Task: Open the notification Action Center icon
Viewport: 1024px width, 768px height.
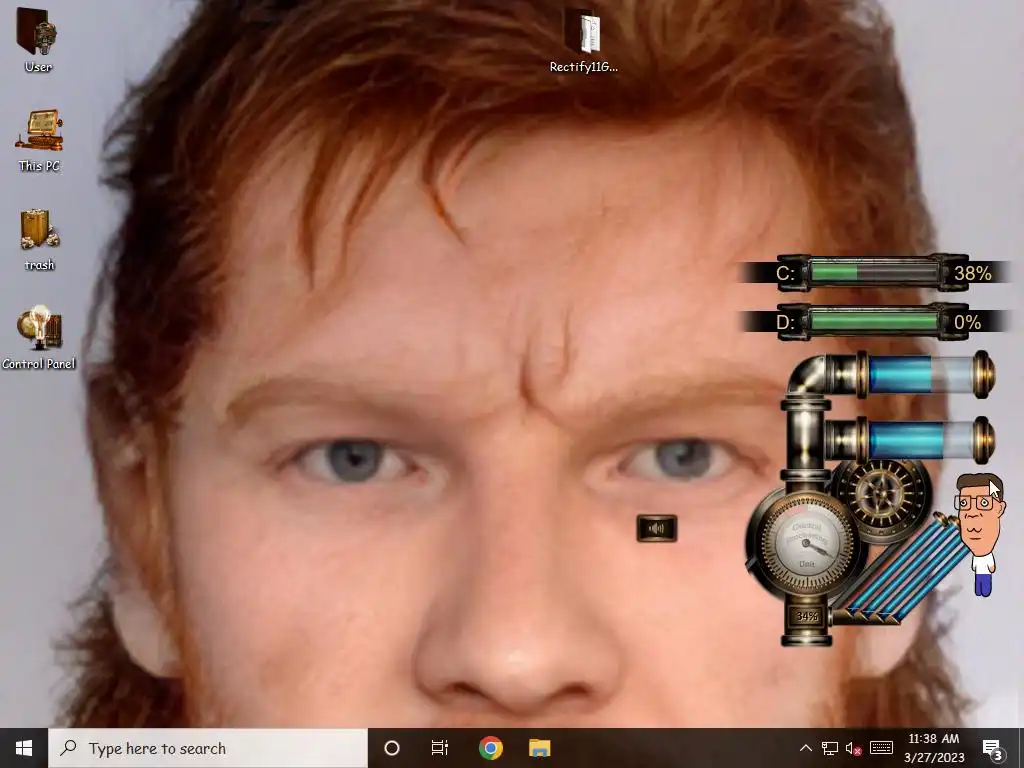Action: (993, 748)
